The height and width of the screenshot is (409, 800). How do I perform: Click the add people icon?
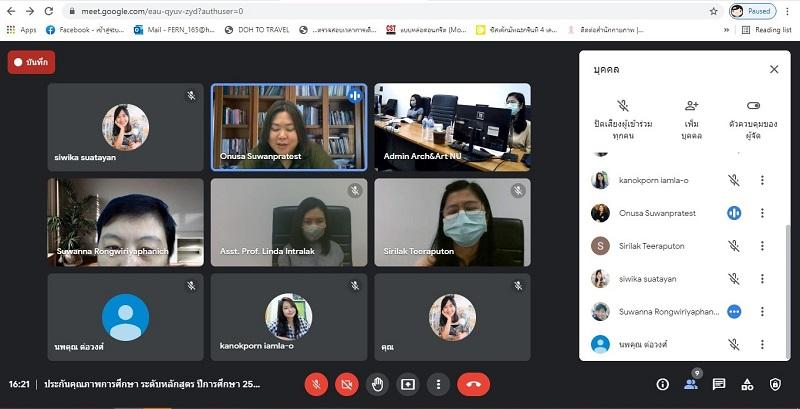[692, 106]
